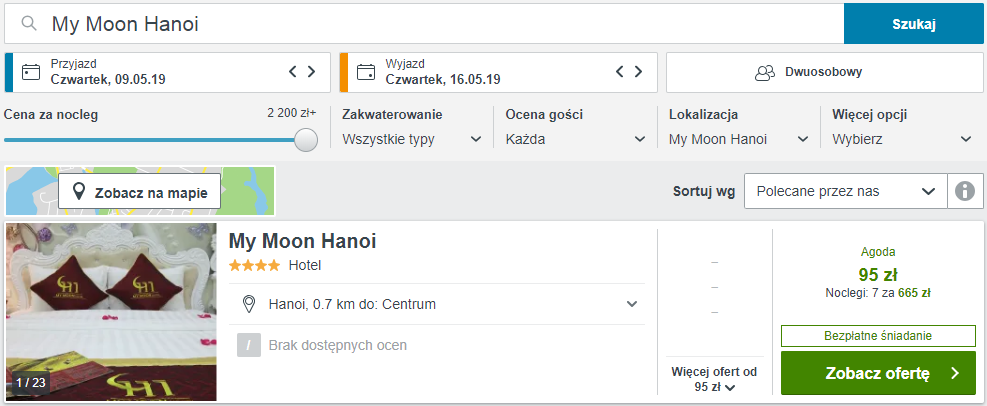Open the Przyjazd calendar icon
Viewport: 987px width, 406px height.
(x=31, y=72)
